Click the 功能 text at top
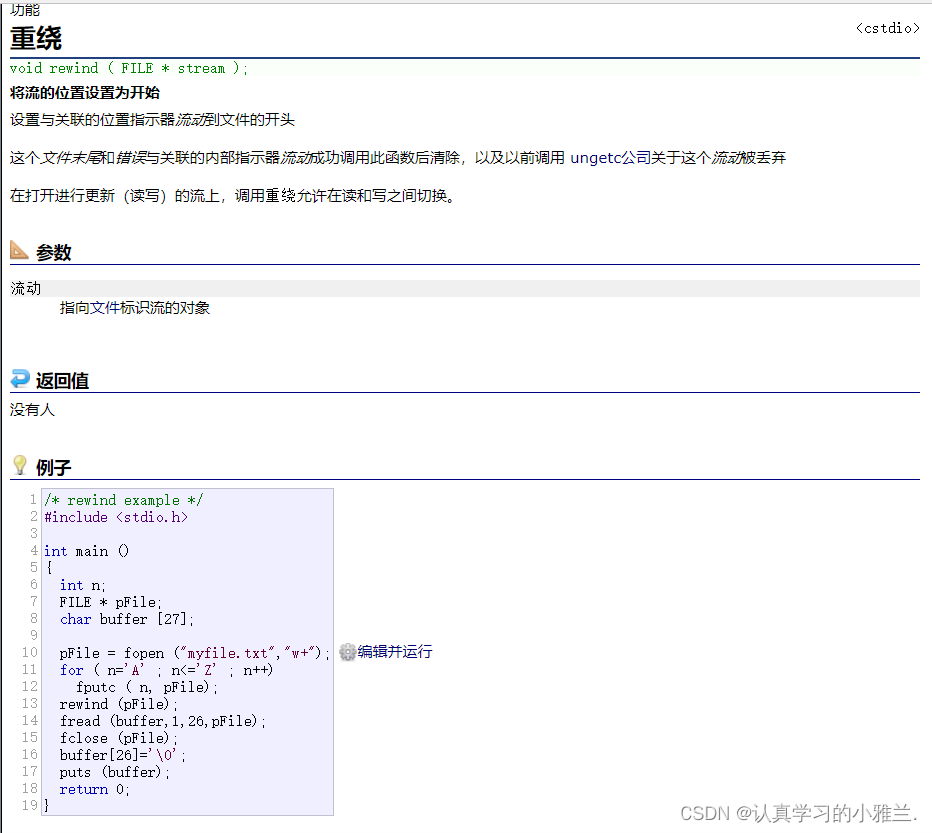Image resolution: width=932 pixels, height=833 pixels. point(25,10)
